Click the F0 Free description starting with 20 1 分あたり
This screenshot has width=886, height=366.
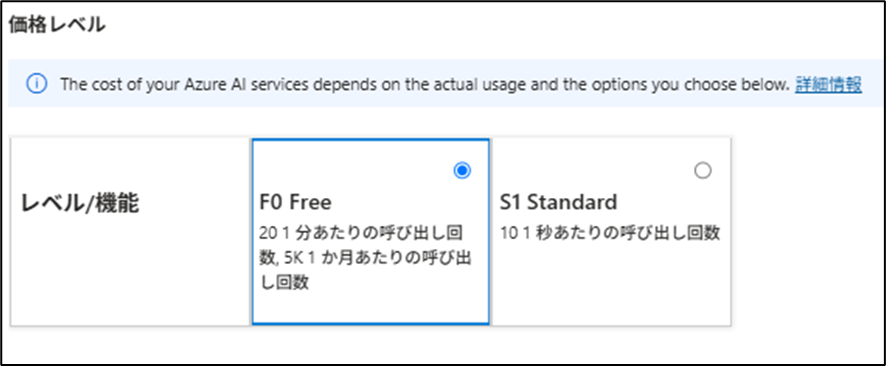366,257
